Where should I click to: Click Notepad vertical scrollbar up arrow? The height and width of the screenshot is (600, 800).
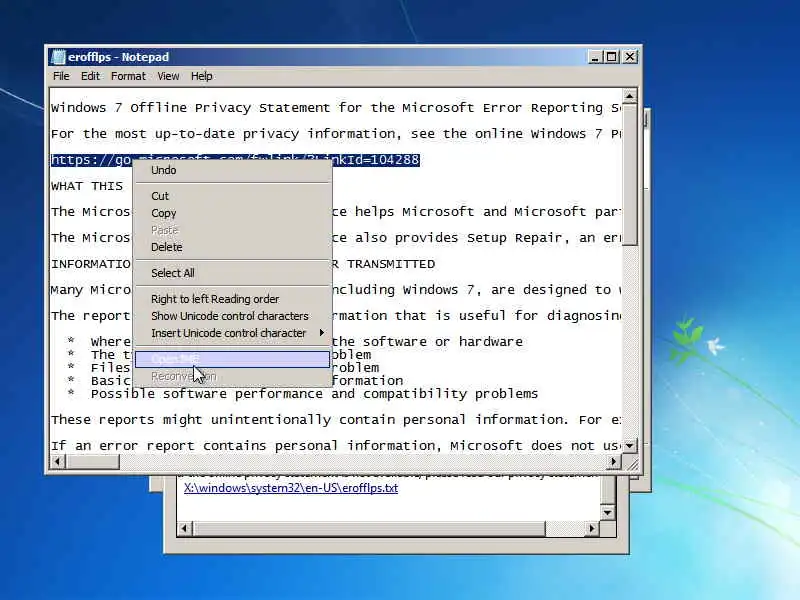(630, 96)
